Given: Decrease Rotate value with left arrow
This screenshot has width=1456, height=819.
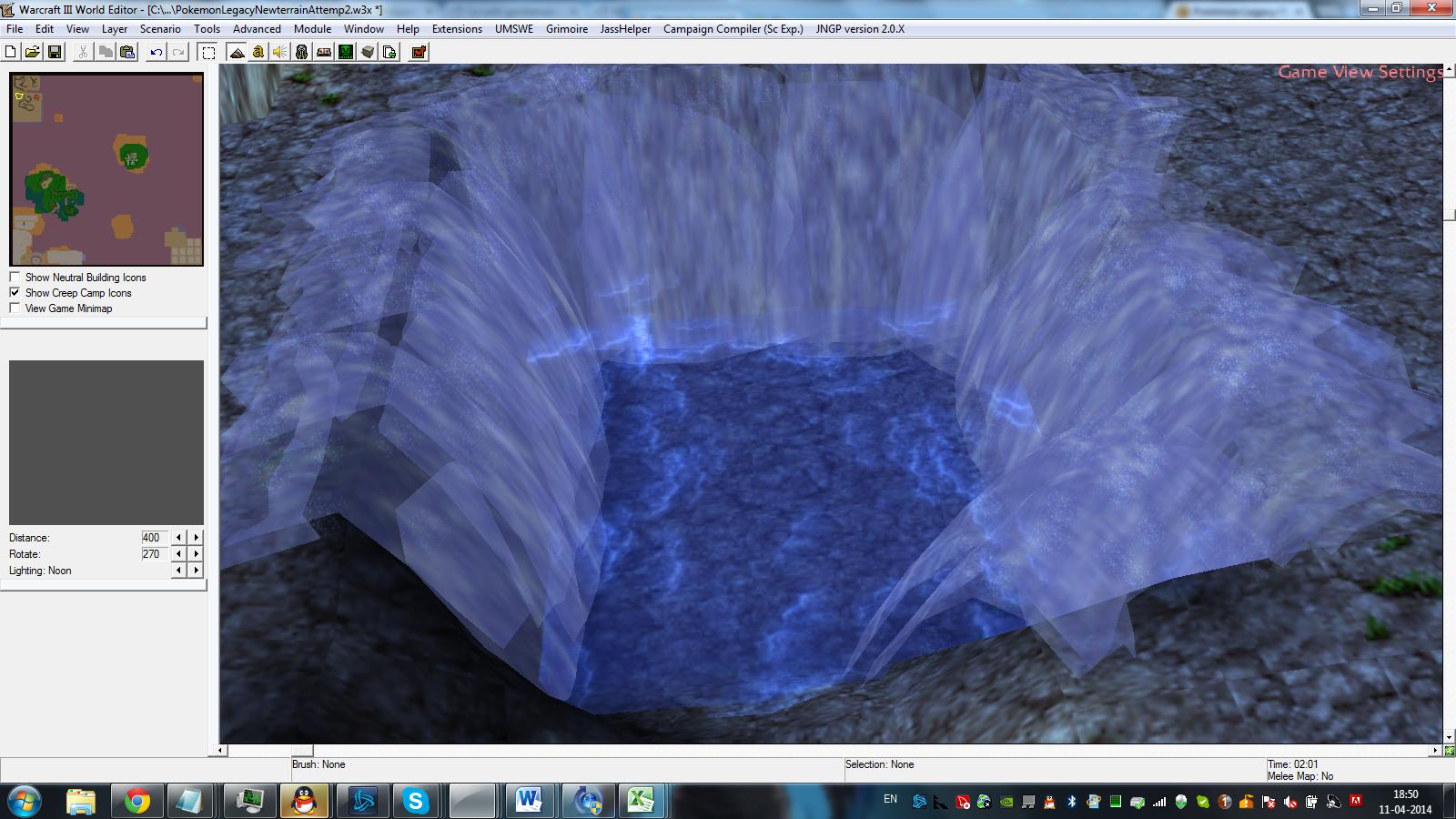Looking at the screenshot, I should (179, 554).
